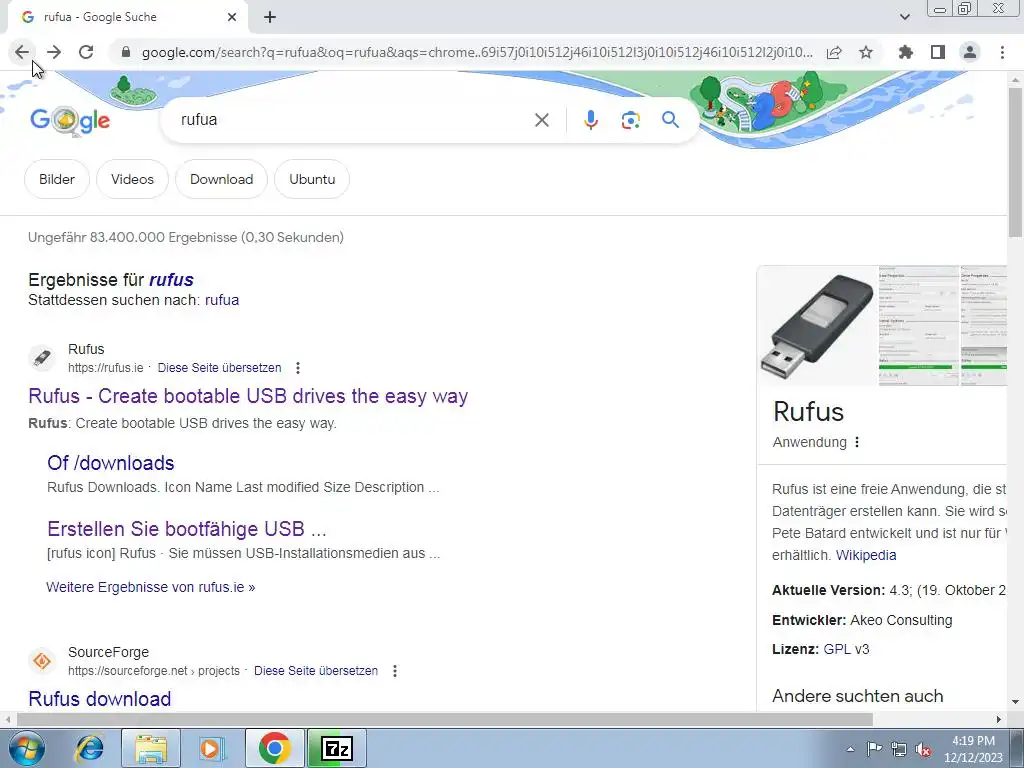The height and width of the screenshot is (768, 1024).
Task: Click 'Akeo Consulting' in the Rufus panel
Action: [x=901, y=620]
